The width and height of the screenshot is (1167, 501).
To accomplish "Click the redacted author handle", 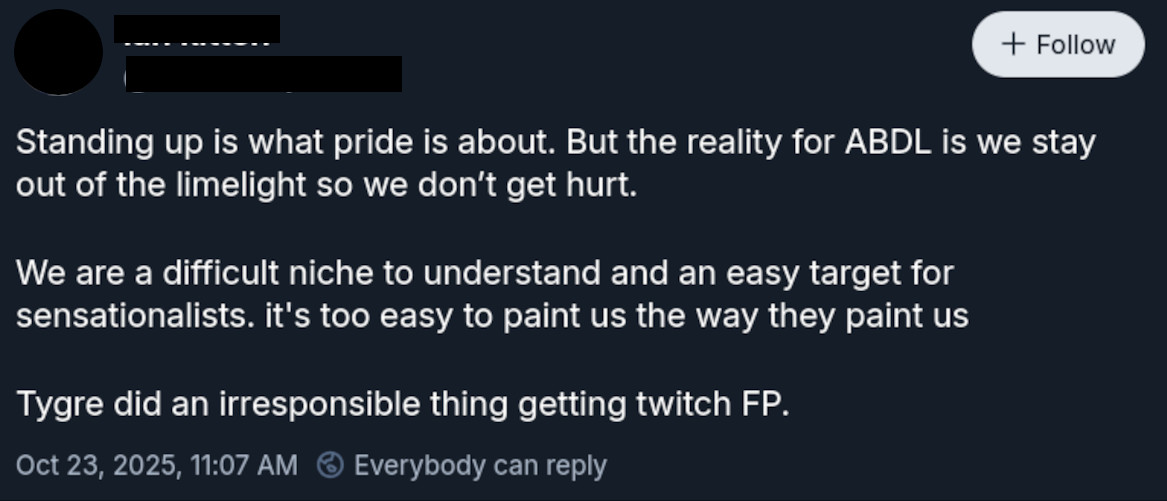I will tap(263, 74).
